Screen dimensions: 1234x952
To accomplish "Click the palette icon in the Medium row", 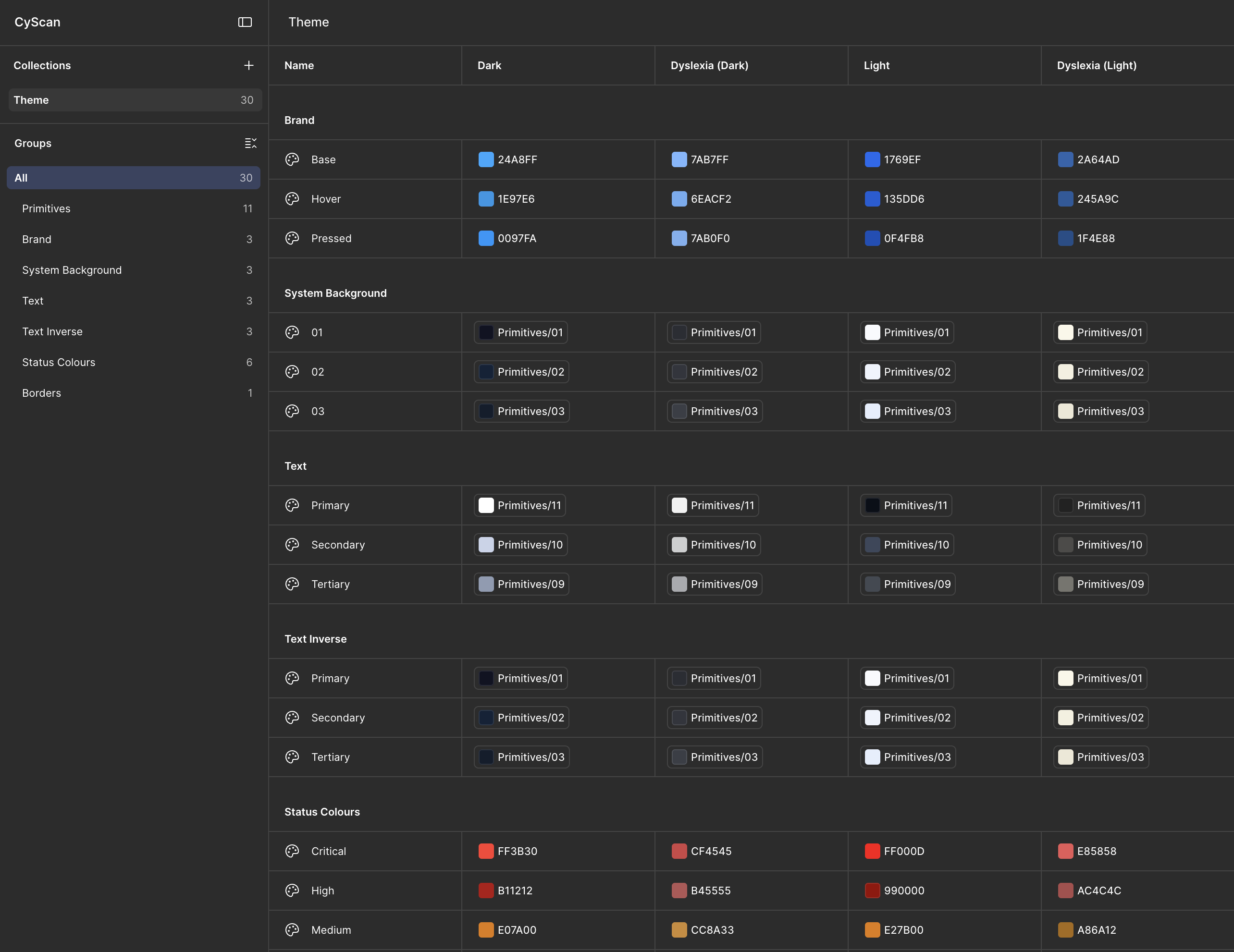I will (292, 930).
